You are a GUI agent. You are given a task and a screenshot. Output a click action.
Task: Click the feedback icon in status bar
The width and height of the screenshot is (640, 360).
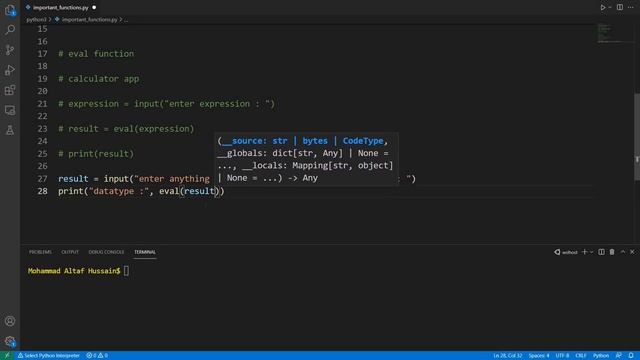(x=619, y=356)
